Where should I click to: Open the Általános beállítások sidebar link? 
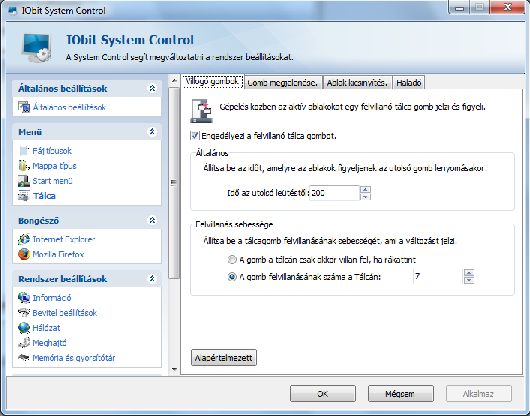click(69, 107)
